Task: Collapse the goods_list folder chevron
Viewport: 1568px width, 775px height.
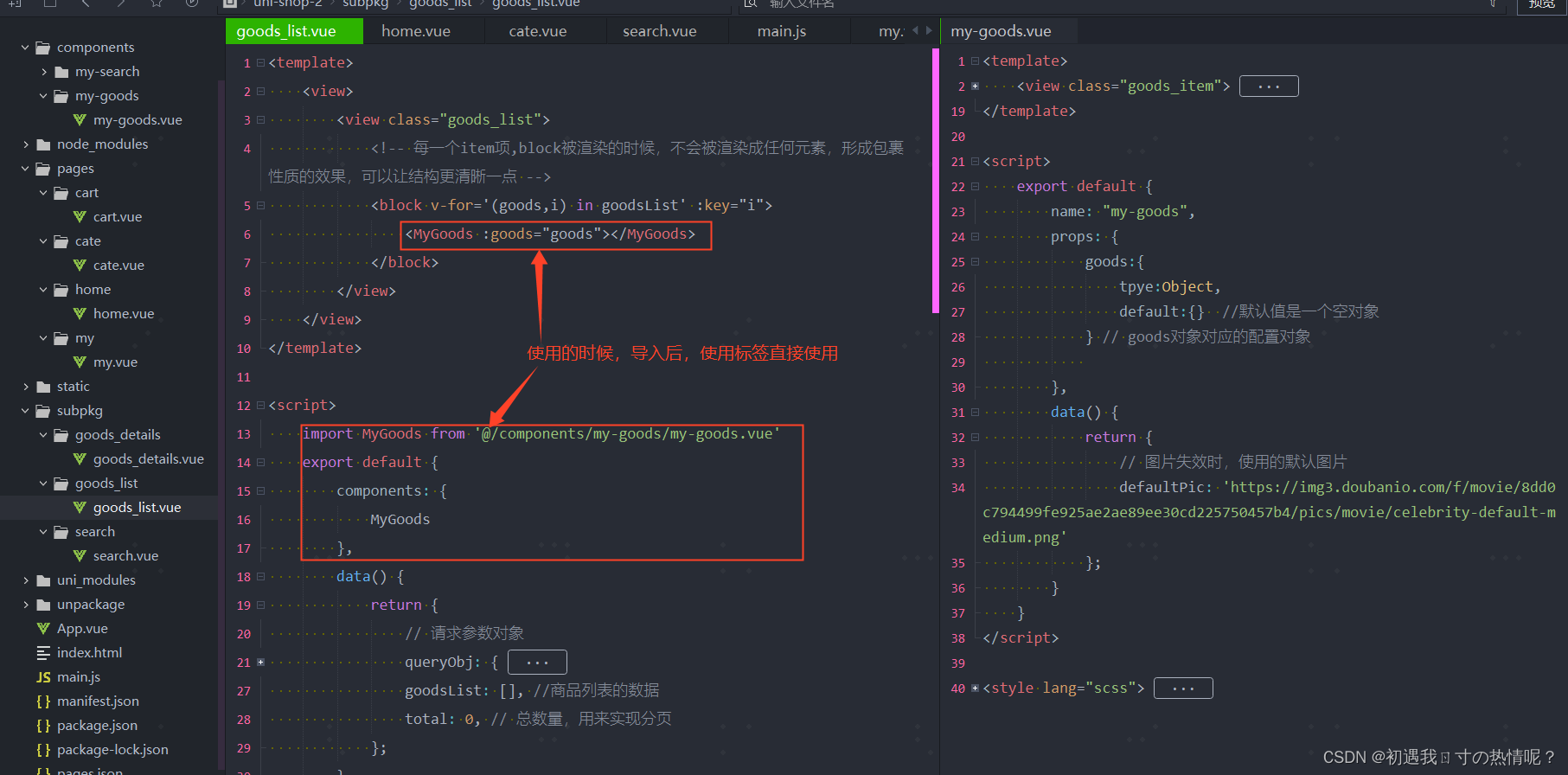Action: (x=43, y=484)
